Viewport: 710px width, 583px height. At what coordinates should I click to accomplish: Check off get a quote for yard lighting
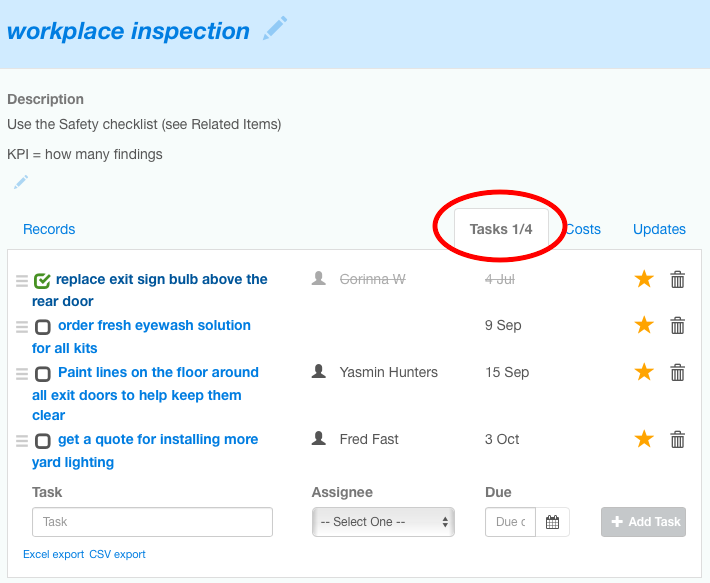tap(43, 441)
